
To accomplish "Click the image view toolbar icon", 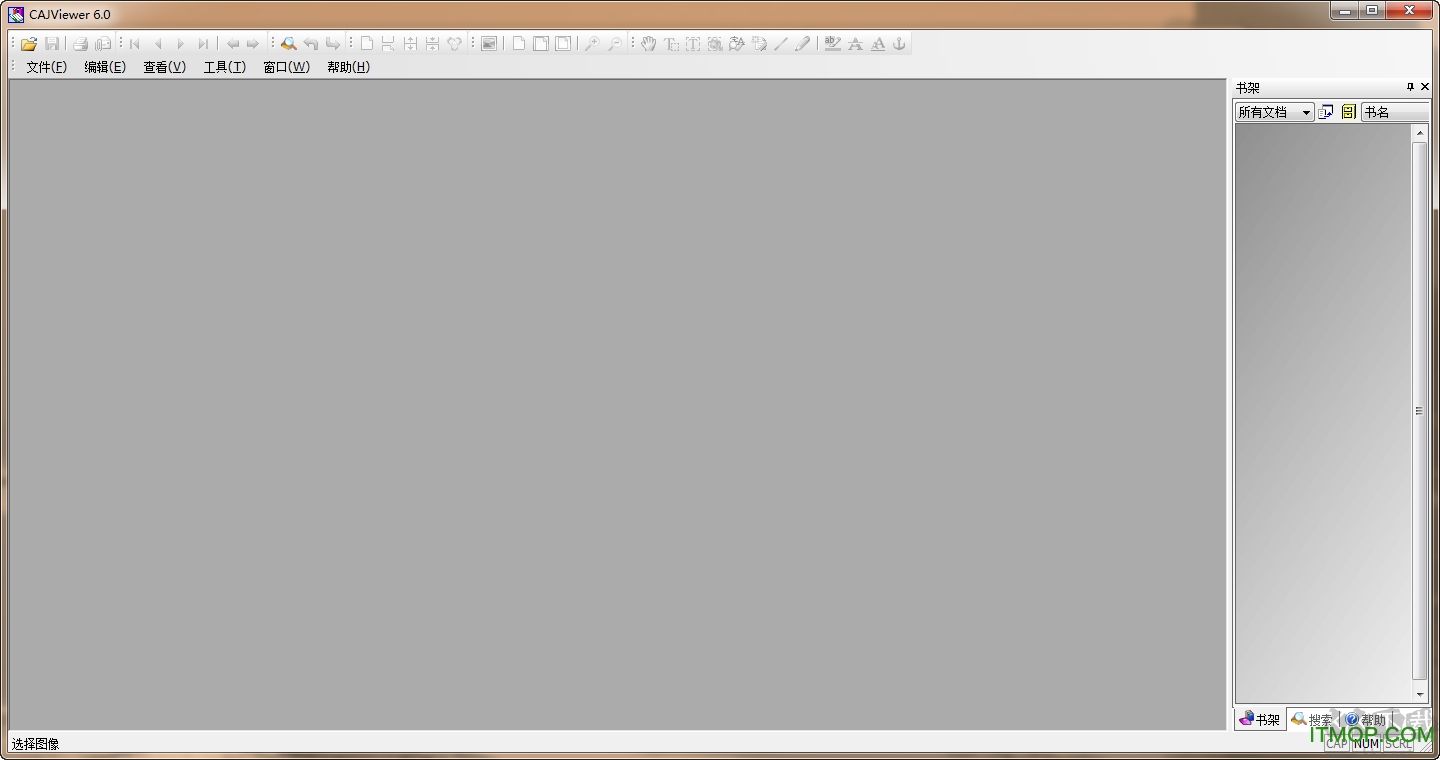I will 489,44.
